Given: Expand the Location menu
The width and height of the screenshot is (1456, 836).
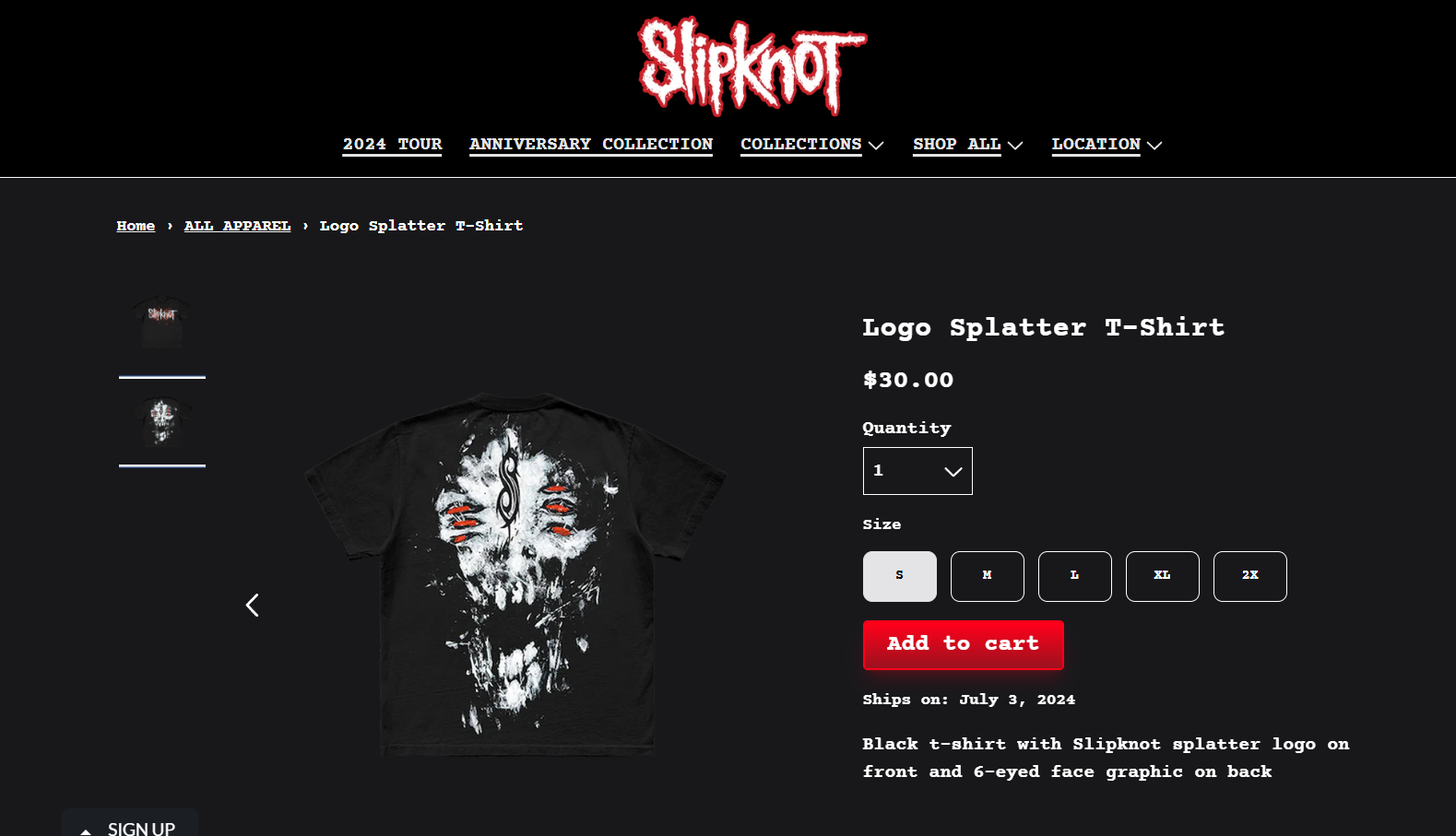Looking at the screenshot, I should [x=1107, y=145].
